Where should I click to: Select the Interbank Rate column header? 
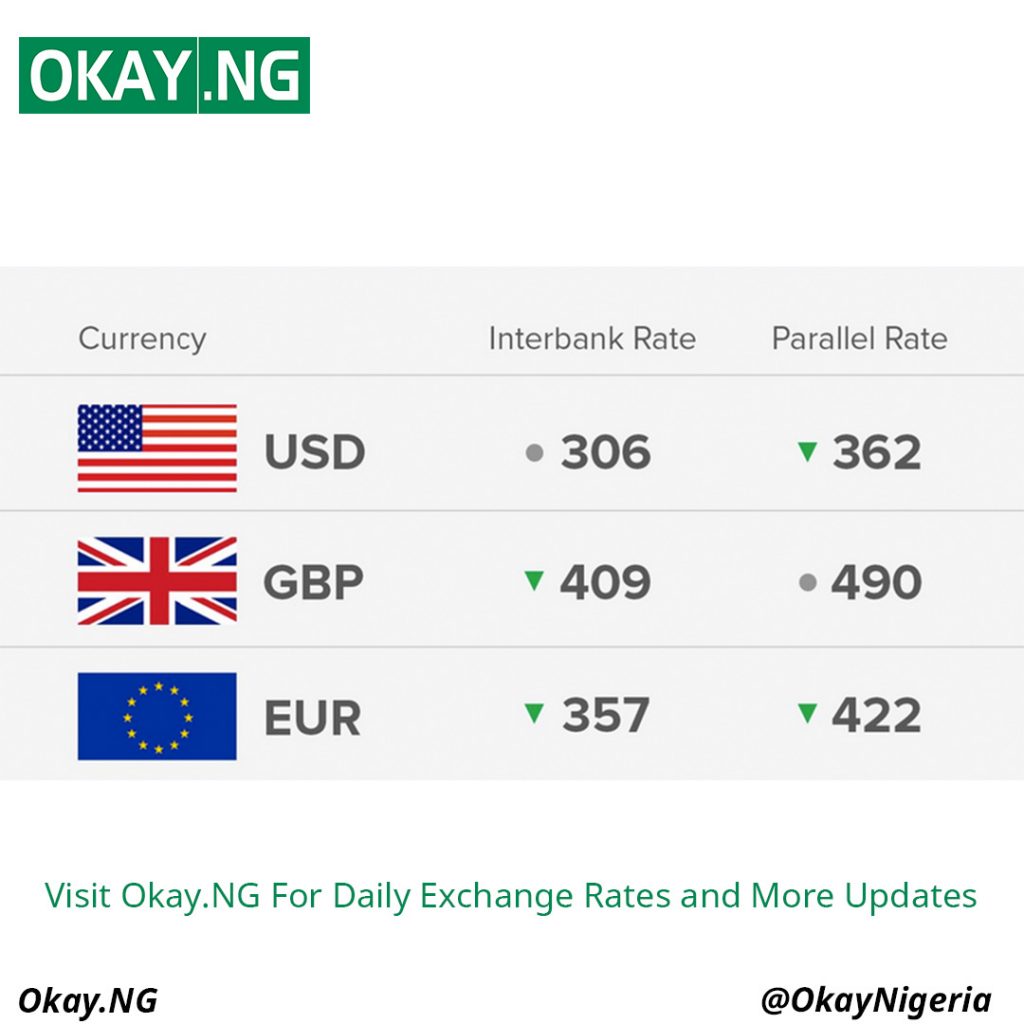pyautogui.click(x=592, y=339)
